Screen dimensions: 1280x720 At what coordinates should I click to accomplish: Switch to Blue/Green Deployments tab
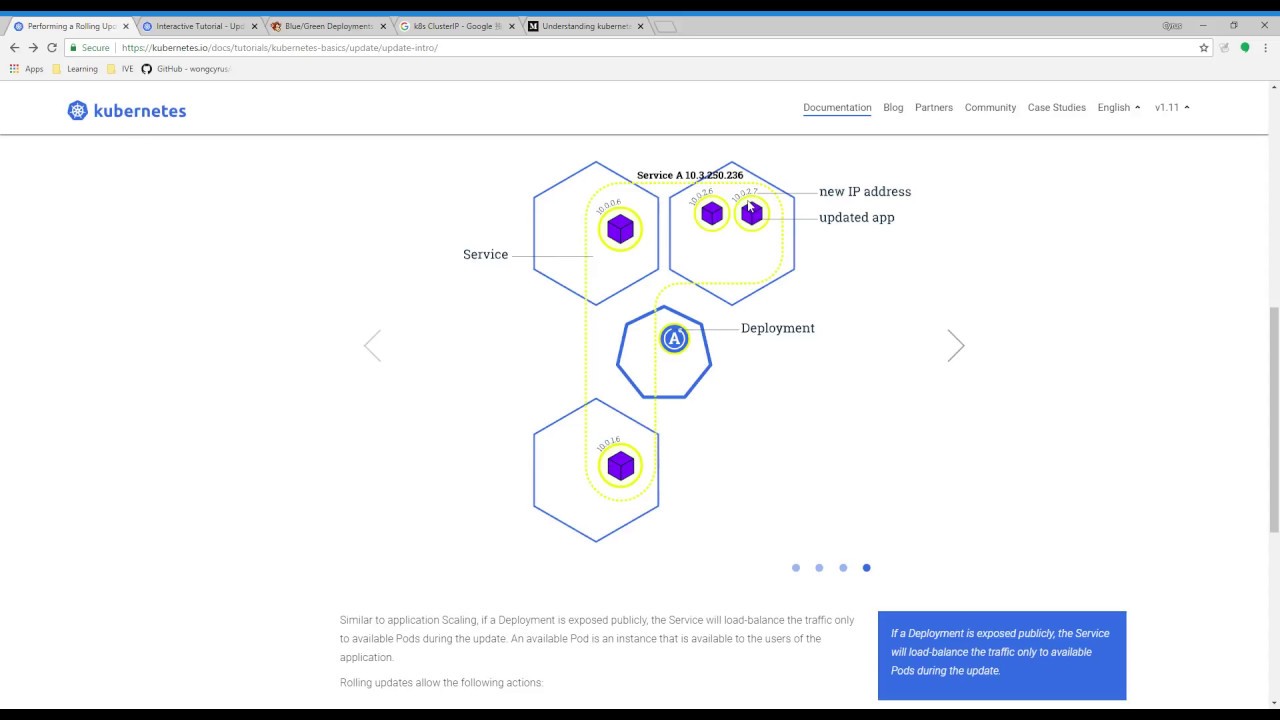pos(327,27)
